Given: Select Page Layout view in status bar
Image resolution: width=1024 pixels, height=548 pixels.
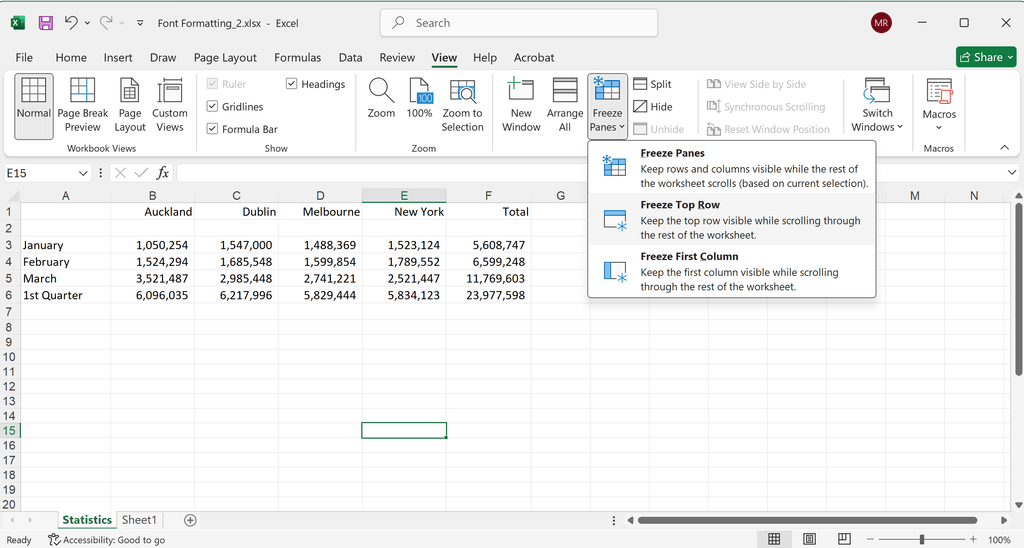Looking at the screenshot, I should [x=809, y=539].
